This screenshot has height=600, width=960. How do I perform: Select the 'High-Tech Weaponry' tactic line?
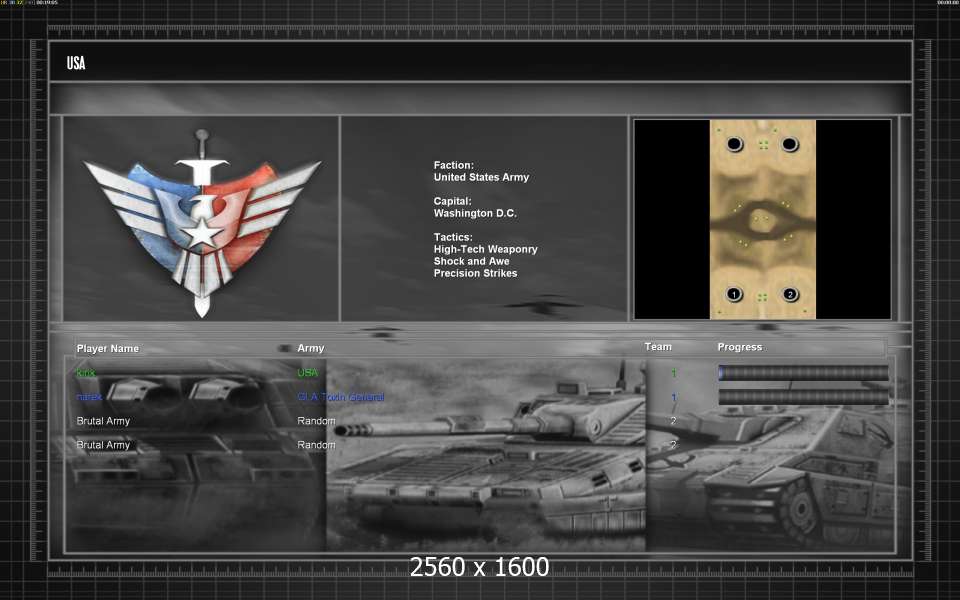(x=486, y=249)
